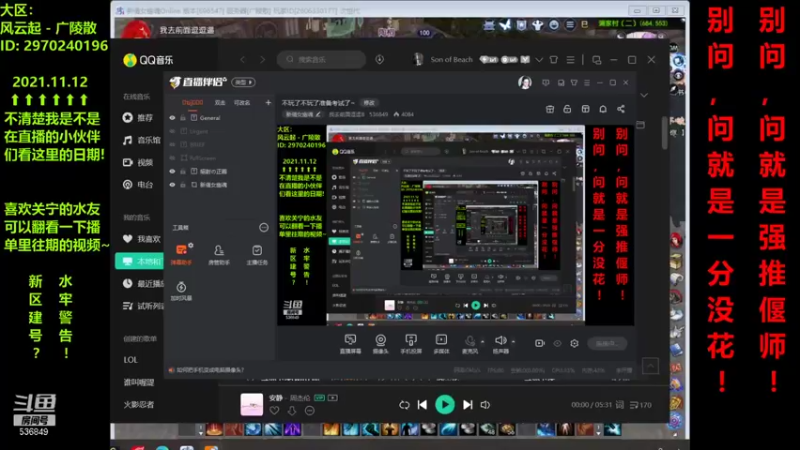The height and width of the screenshot is (450, 800).
Task: Share the stream with share icon
Action: (621, 109)
